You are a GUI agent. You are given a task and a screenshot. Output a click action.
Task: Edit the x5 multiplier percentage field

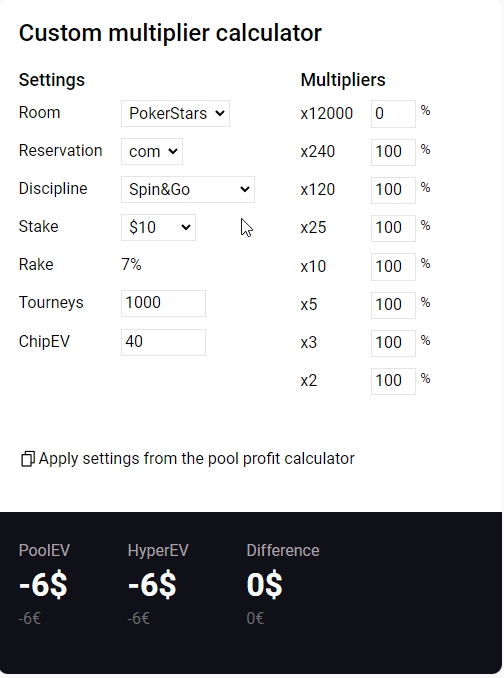click(x=393, y=305)
